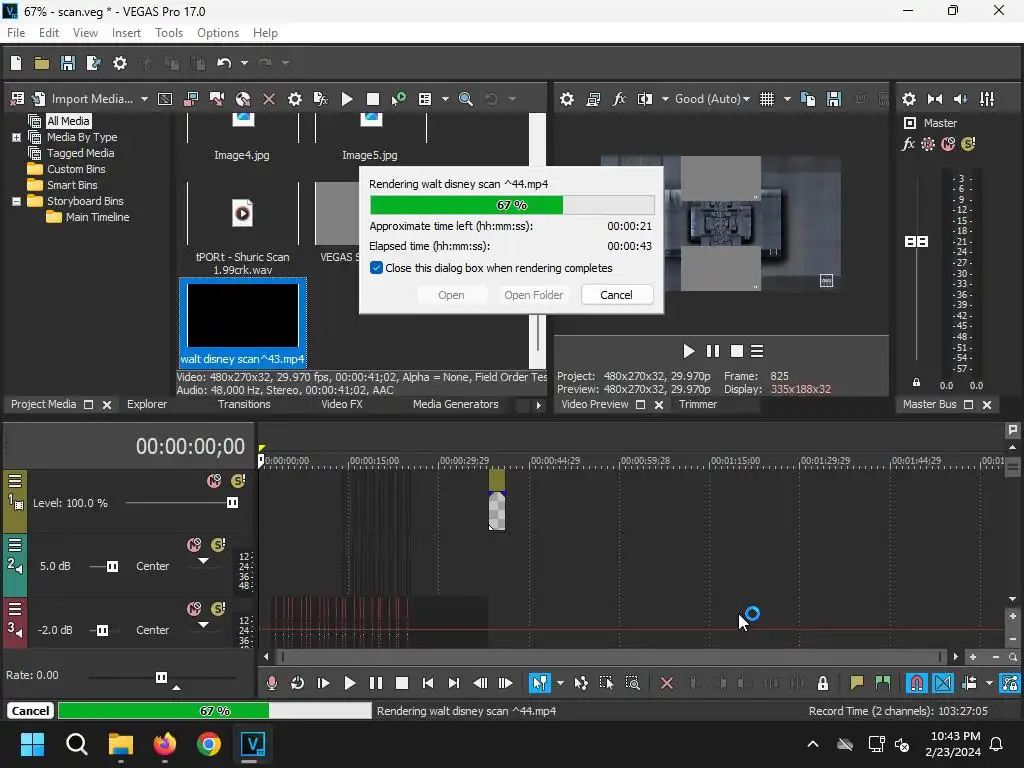
Task: Save the project using the floppy icon
Action: pos(67,63)
